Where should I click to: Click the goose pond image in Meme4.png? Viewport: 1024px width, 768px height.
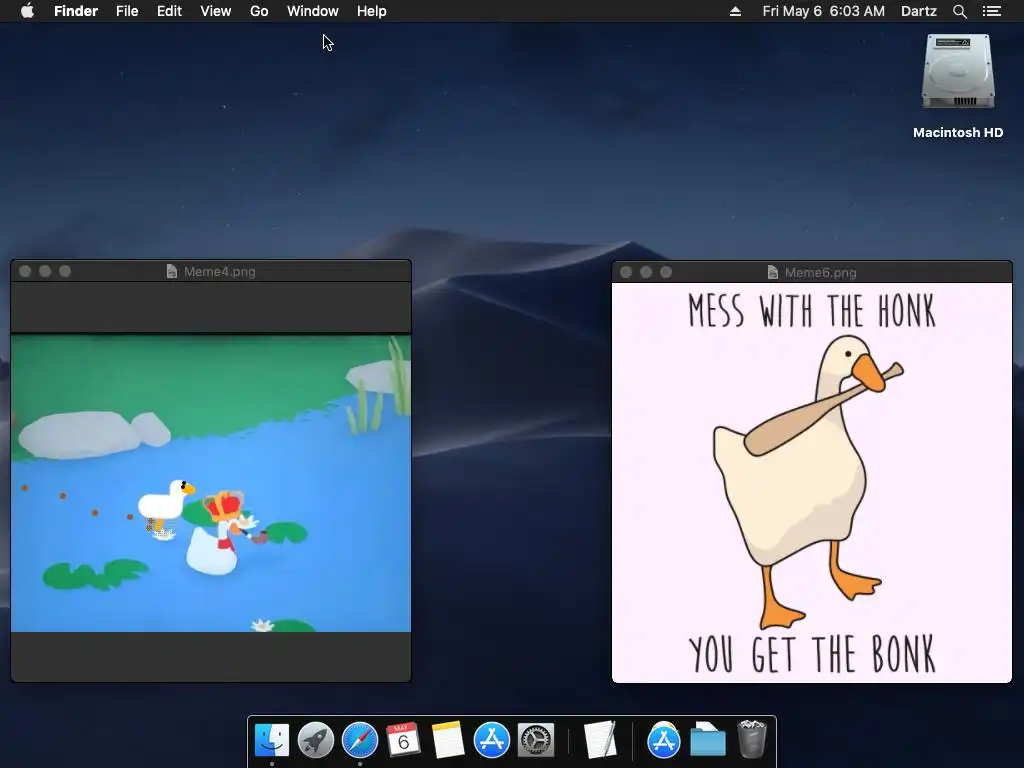[x=211, y=483]
